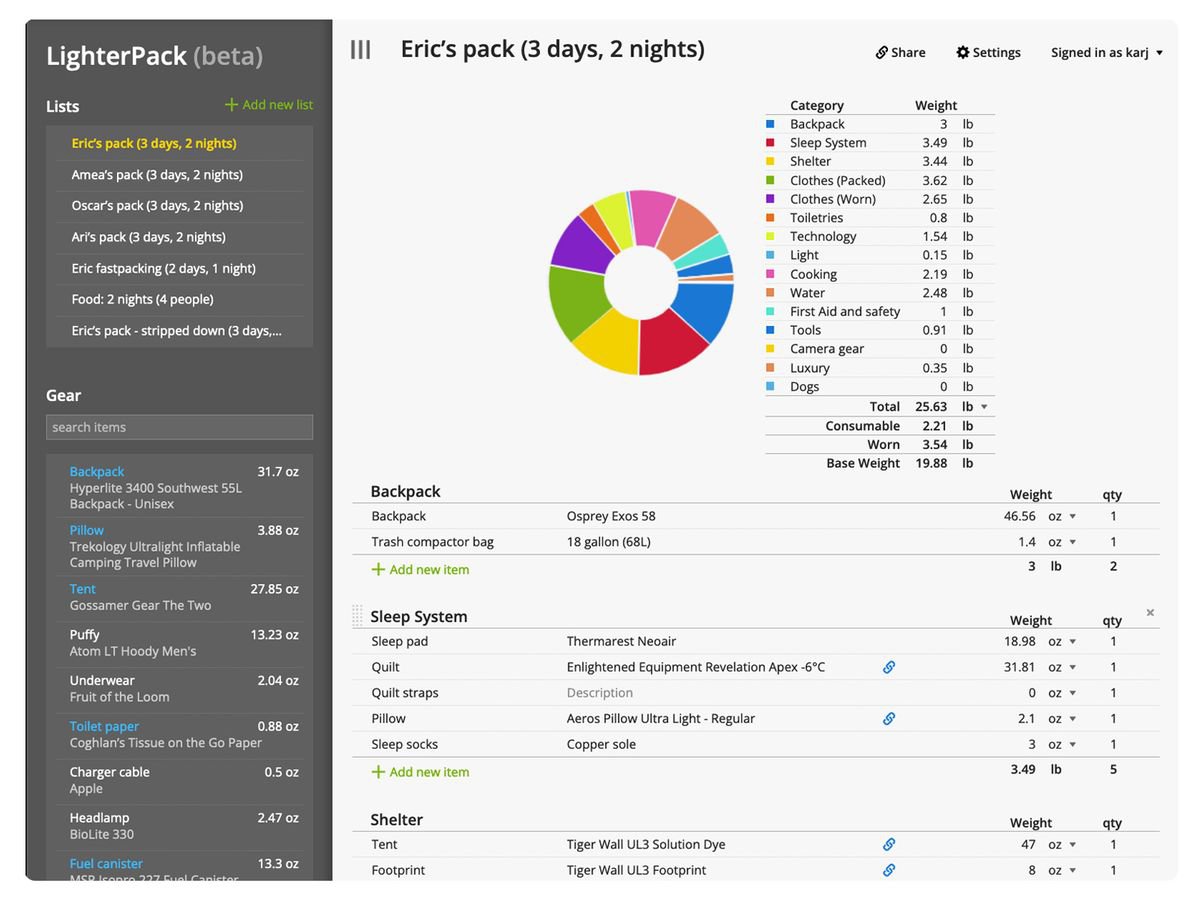
Task: Toggle the sidebar hamburger icon
Action: [x=360, y=50]
